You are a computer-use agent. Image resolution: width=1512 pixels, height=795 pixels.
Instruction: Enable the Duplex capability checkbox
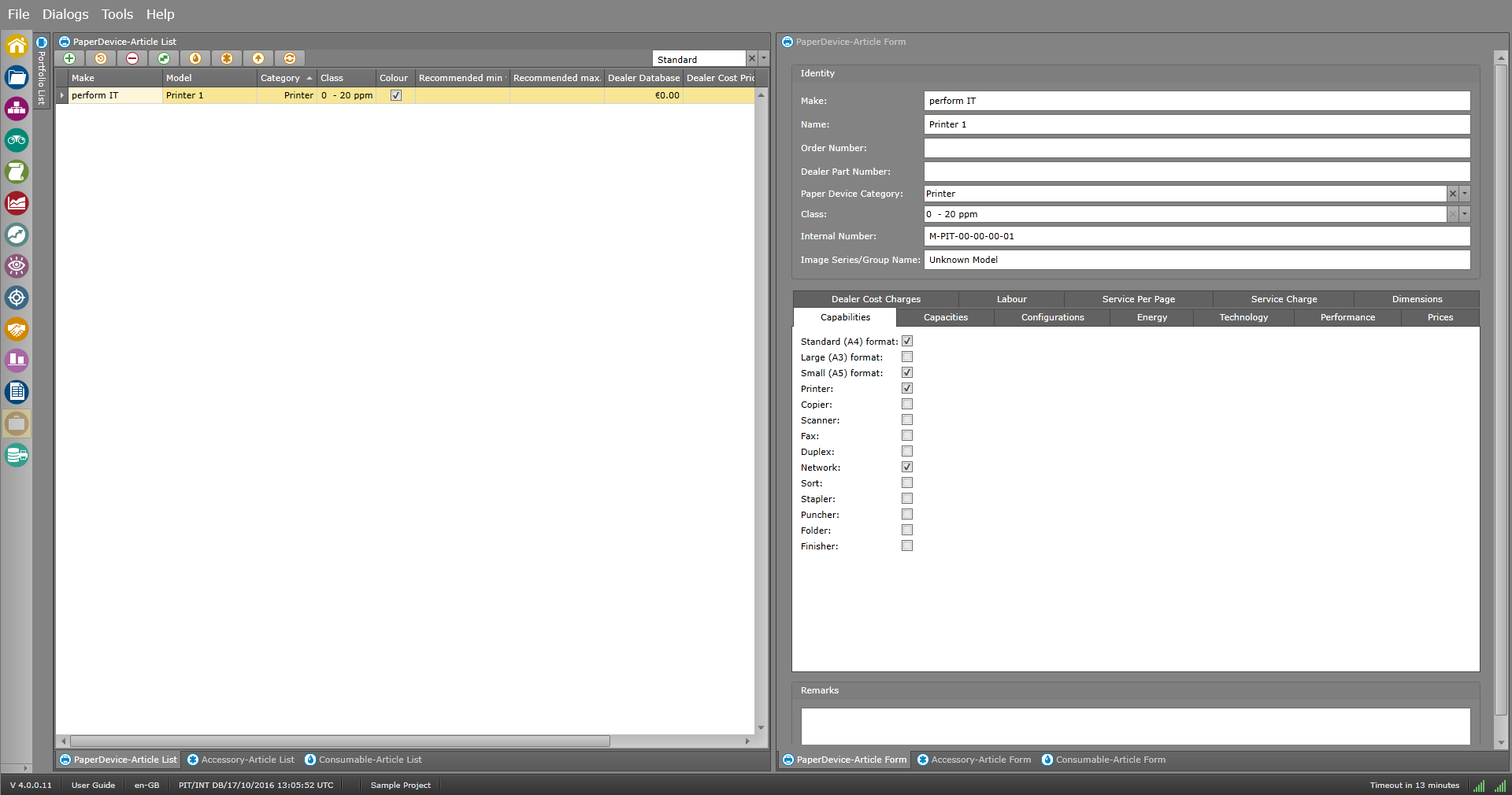907,451
